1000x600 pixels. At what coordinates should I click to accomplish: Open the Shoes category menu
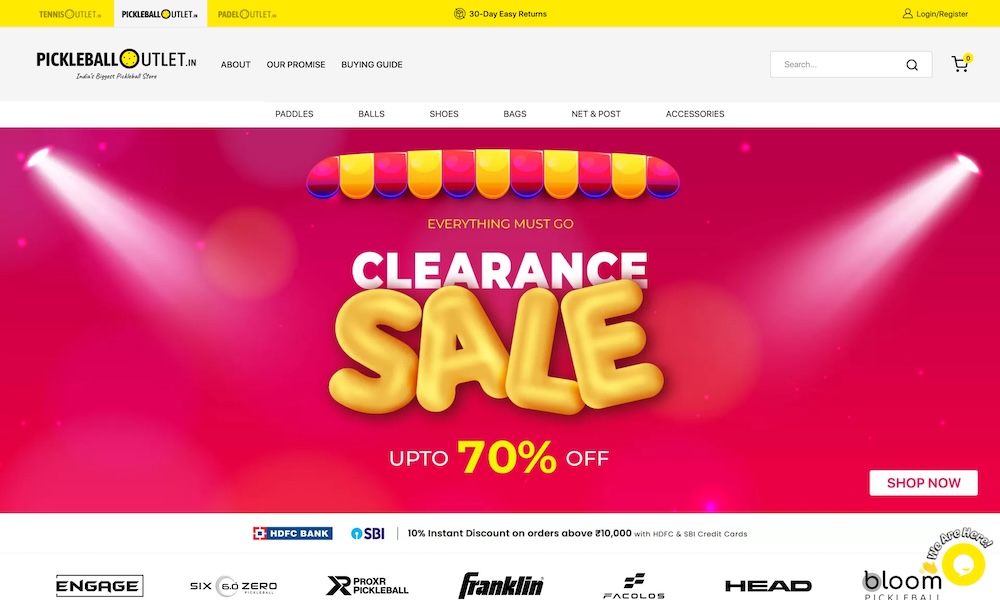point(444,114)
